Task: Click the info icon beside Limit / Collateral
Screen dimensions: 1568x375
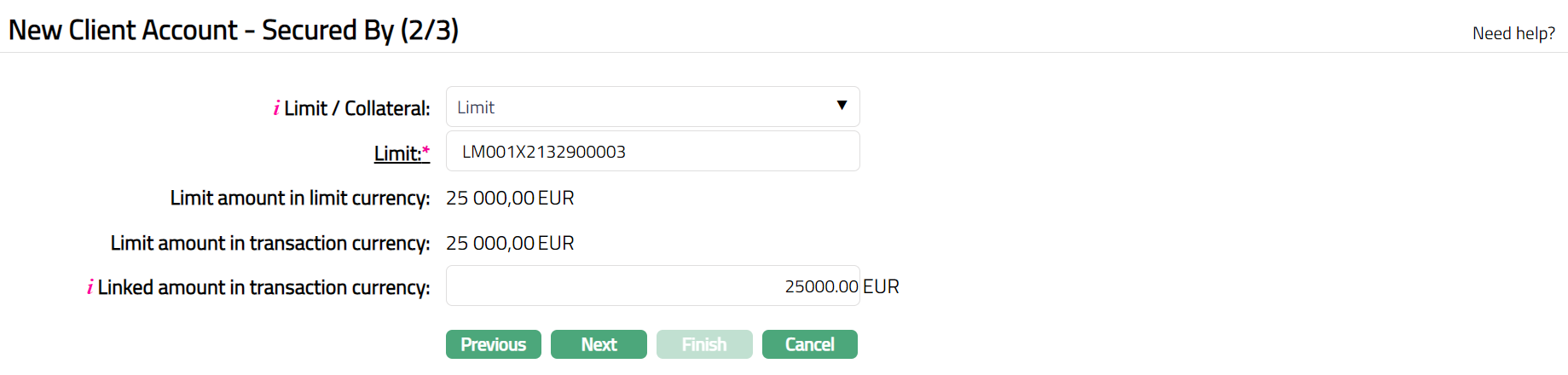Action: [x=276, y=108]
